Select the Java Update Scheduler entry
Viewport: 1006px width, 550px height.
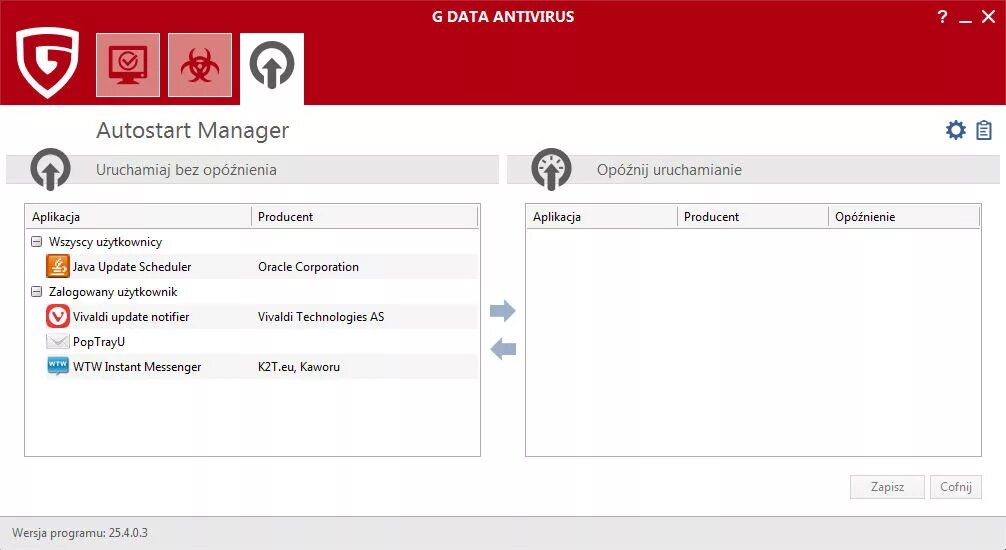point(261,267)
